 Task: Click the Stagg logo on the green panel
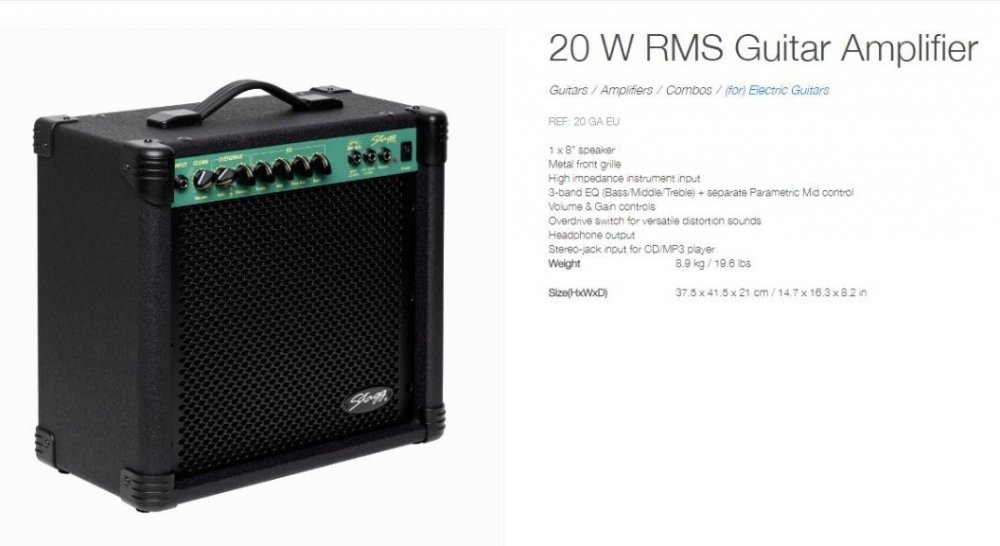[x=385, y=138]
